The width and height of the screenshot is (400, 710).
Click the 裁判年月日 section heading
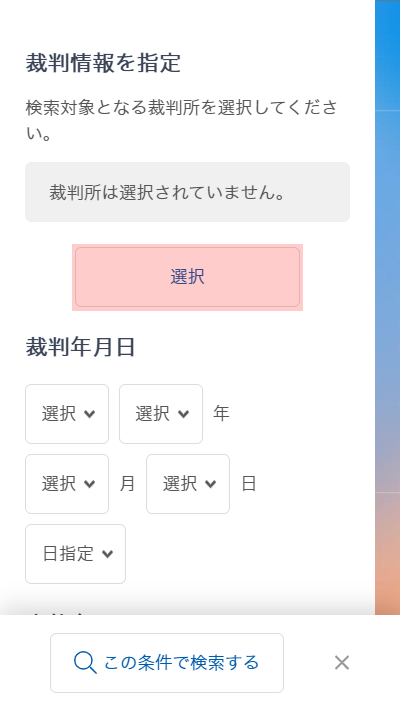[x=80, y=348]
